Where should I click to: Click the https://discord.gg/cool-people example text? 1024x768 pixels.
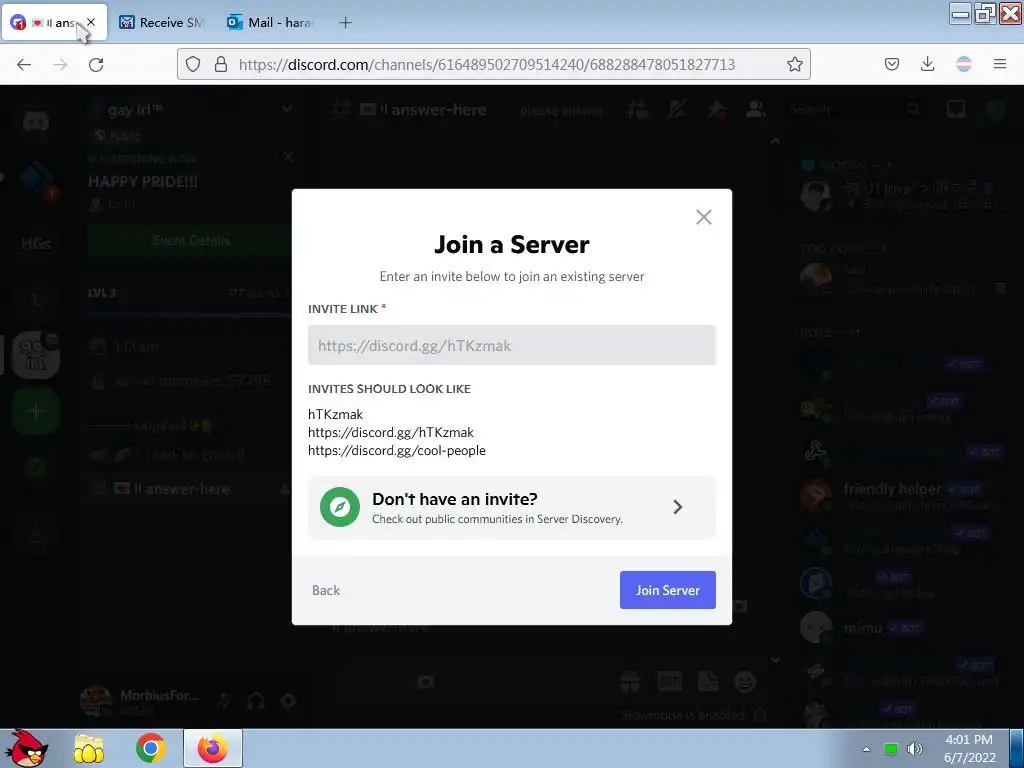(396, 451)
